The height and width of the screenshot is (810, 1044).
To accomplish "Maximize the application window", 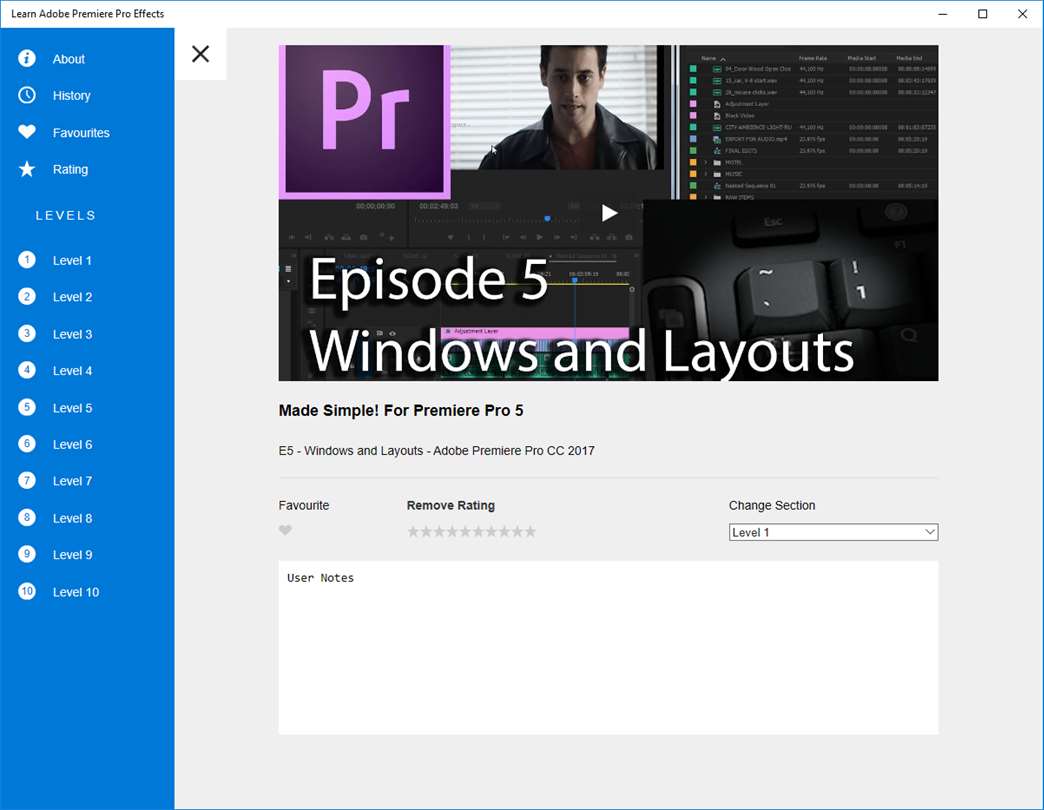I will click(982, 14).
